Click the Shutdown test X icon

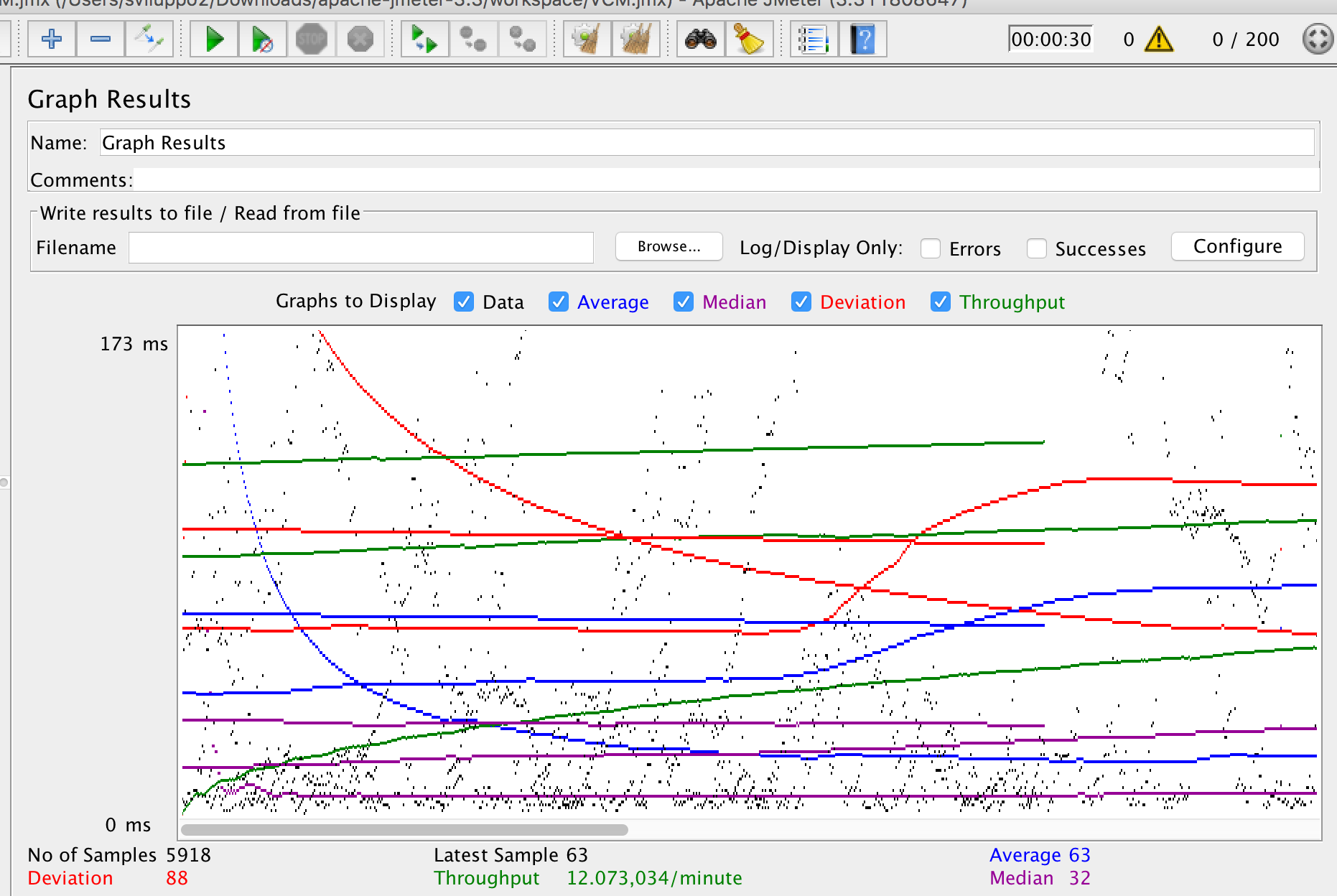click(360, 39)
